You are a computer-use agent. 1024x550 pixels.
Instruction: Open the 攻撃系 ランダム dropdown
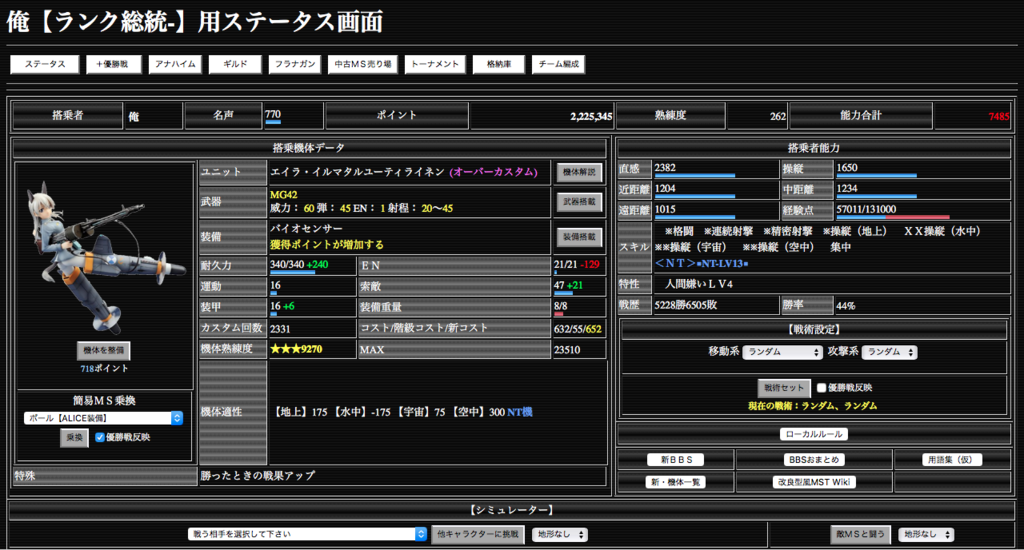coord(889,352)
